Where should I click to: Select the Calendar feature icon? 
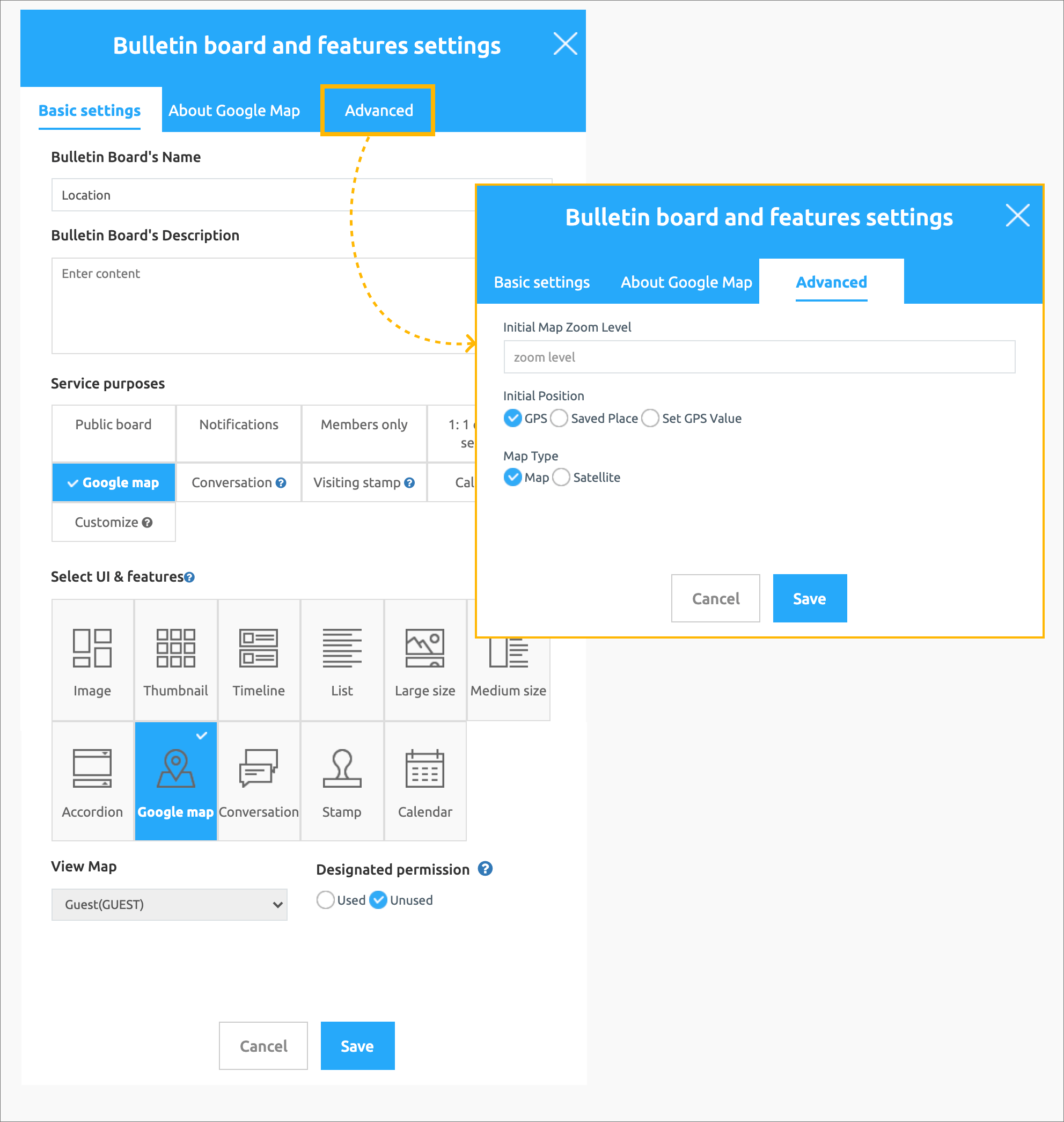click(x=424, y=768)
